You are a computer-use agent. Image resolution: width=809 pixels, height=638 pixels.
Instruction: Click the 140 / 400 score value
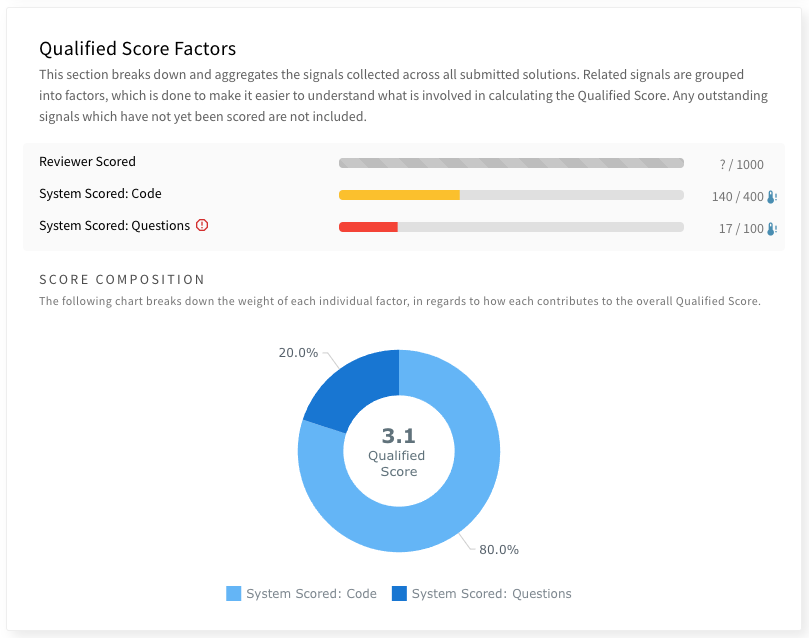(737, 196)
